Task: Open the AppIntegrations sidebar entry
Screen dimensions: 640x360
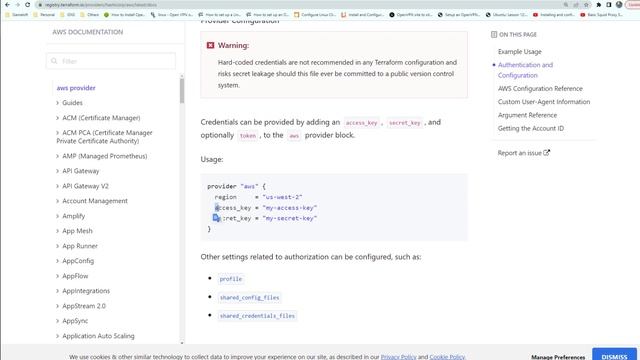Action: click(x=86, y=291)
